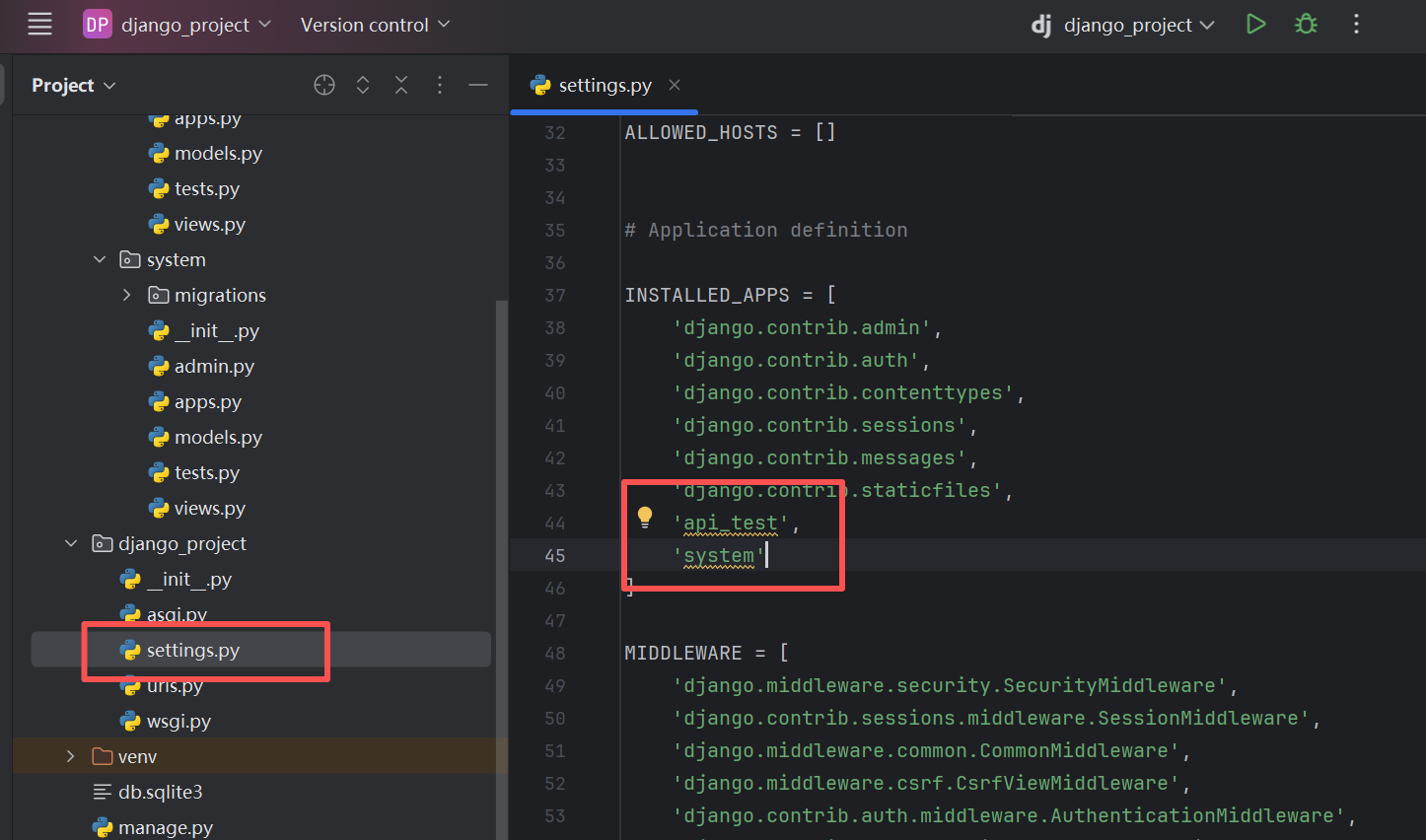Open the first views.py in tree
Image resolution: width=1426 pixels, height=840 pixels.
pos(210,224)
